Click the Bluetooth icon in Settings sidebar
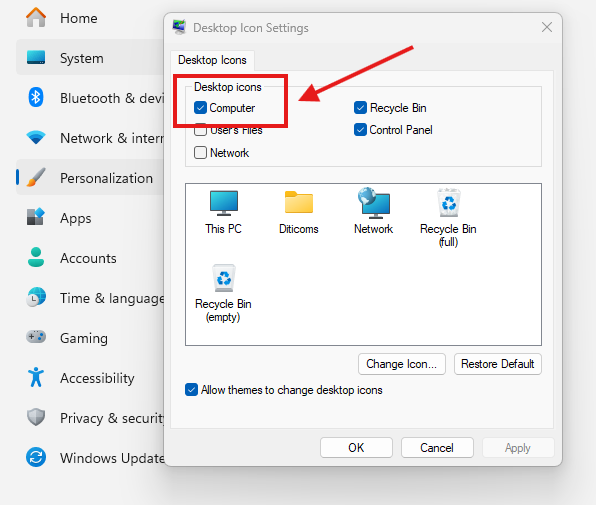 [36, 97]
